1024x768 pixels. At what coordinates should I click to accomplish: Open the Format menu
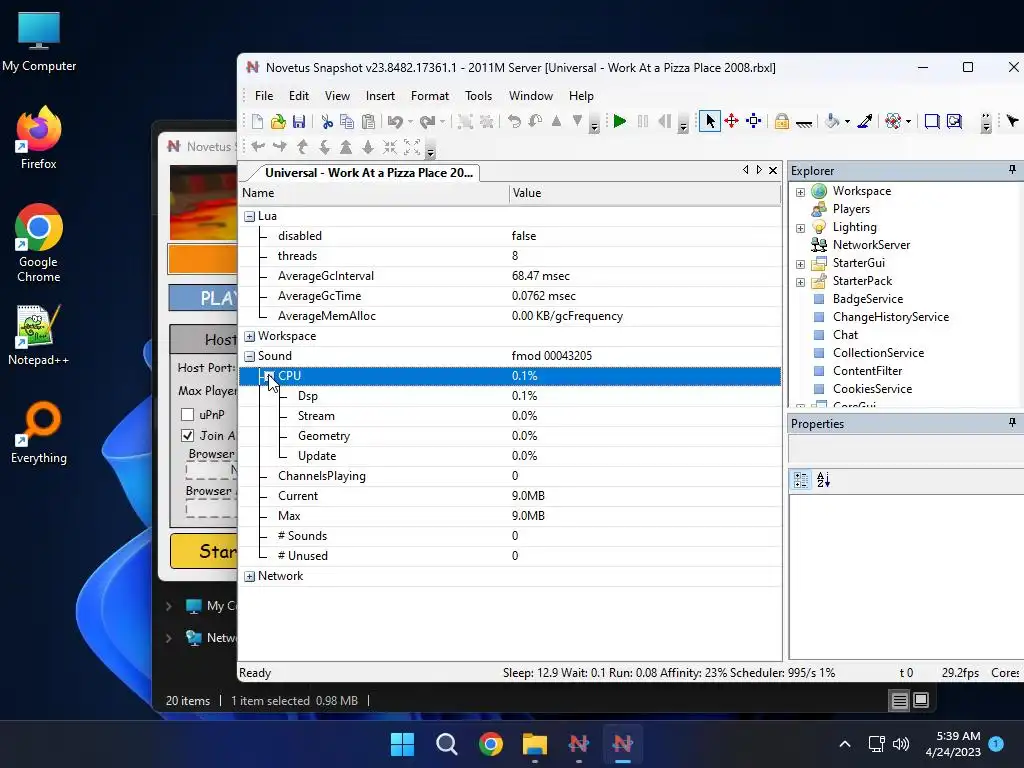pyautogui.click(x=430, y=96)
